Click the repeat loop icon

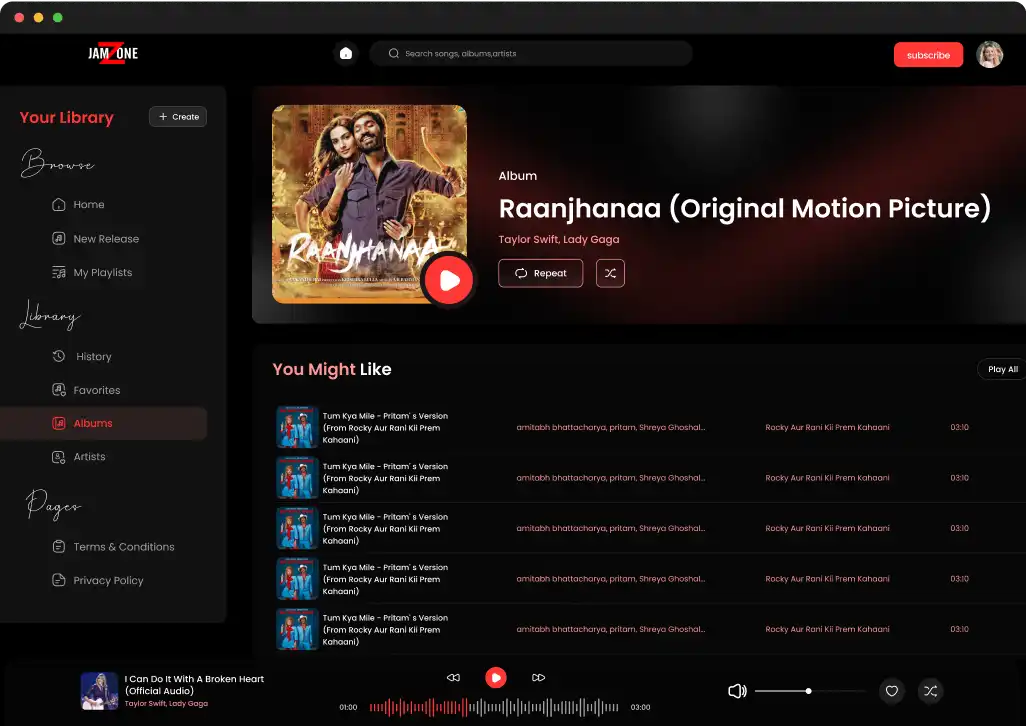pyautogui.click(x=521, y=273)
